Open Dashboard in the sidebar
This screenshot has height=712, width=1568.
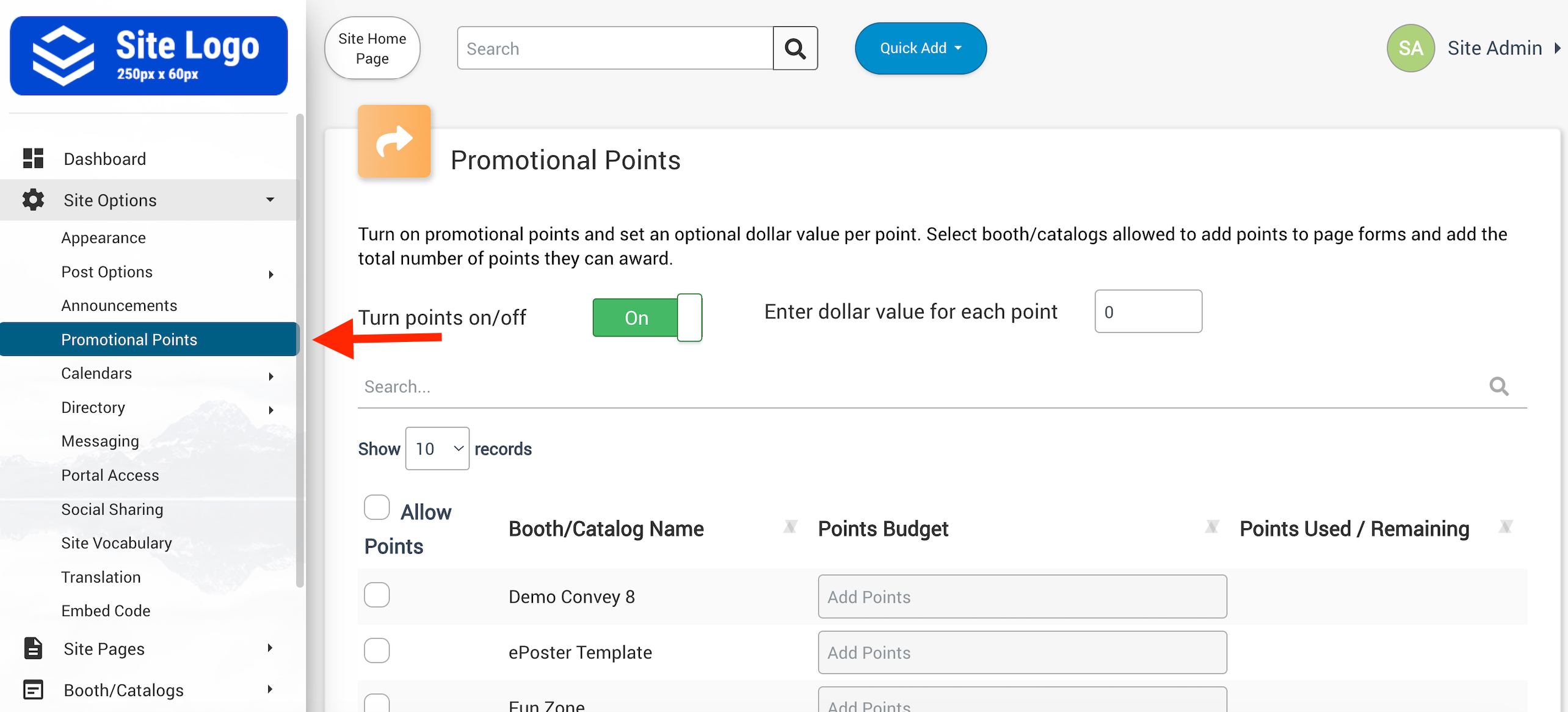(105, 159)
